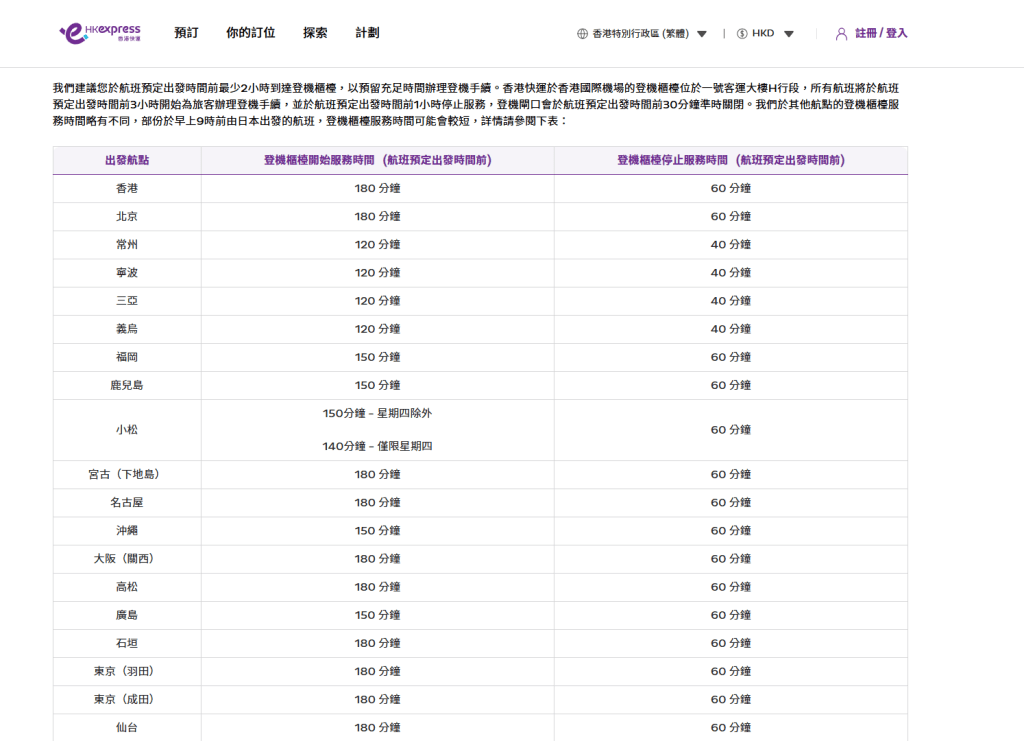Select the 沖繩 row cell

click(127, 530)
